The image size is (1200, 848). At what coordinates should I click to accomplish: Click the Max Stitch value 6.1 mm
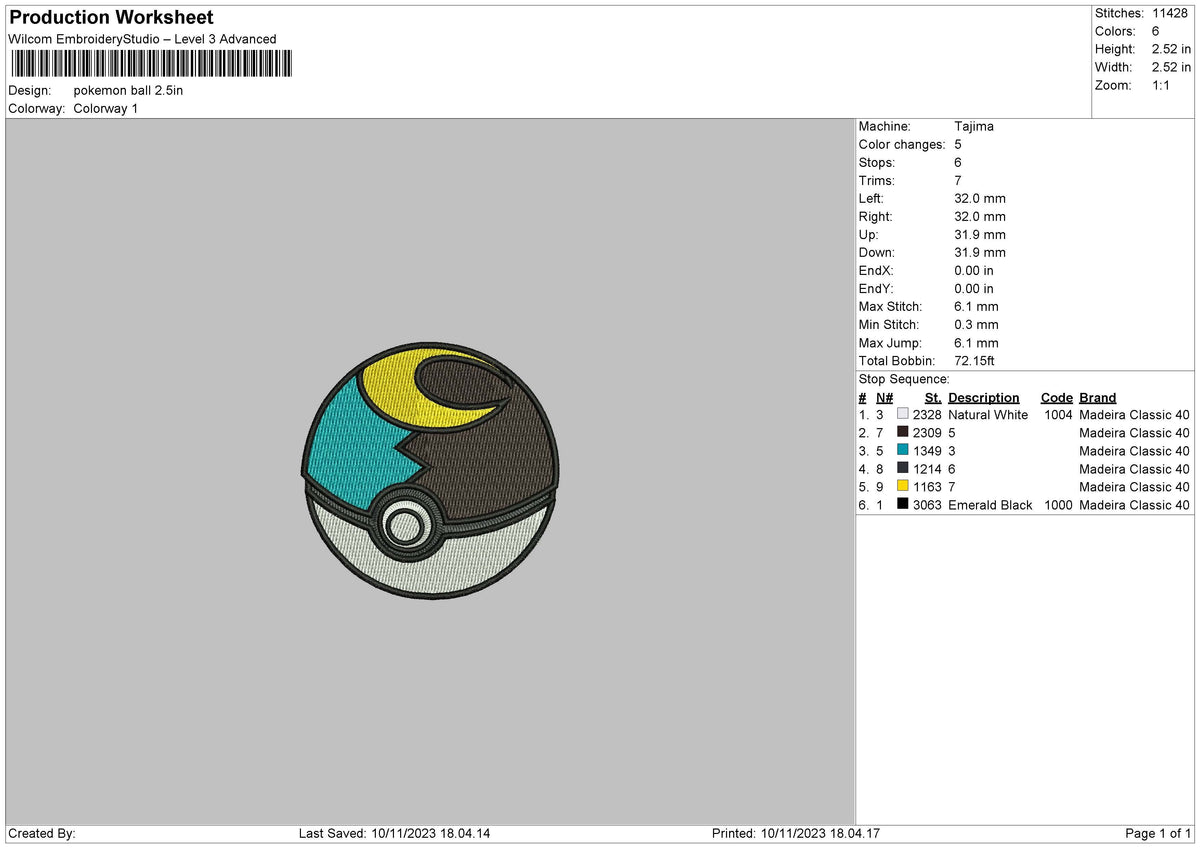[x=976, y=306]
